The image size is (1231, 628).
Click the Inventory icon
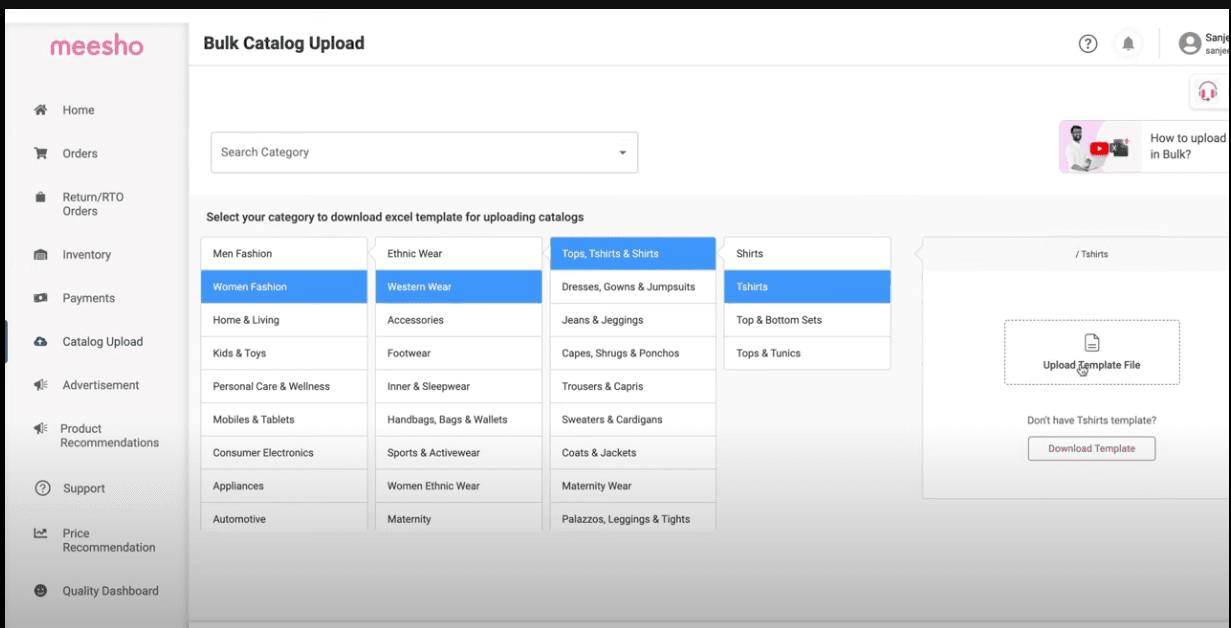38,254
